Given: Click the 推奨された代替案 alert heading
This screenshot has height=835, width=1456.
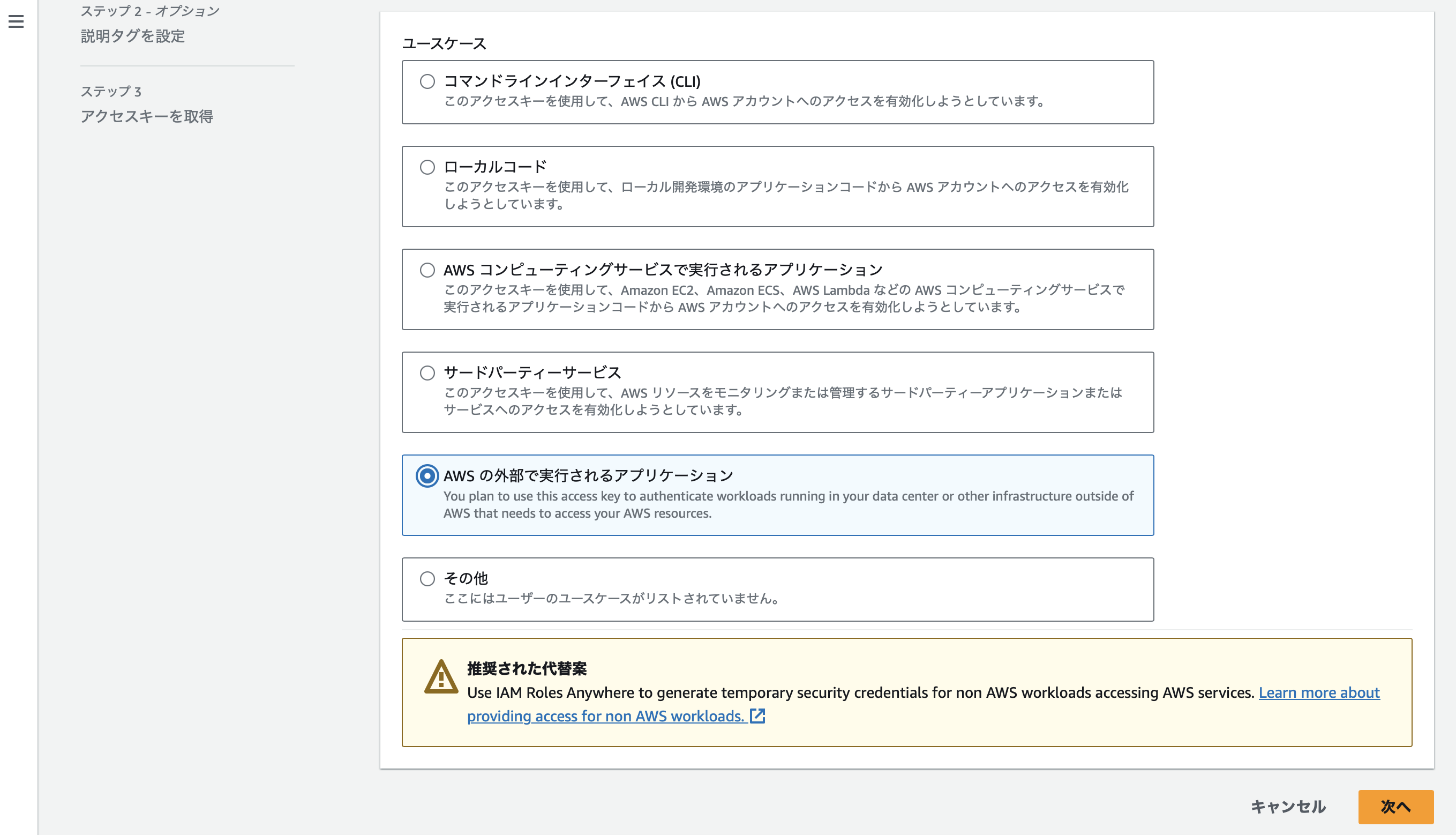Looking at the screenshot, I should point(526,669).
